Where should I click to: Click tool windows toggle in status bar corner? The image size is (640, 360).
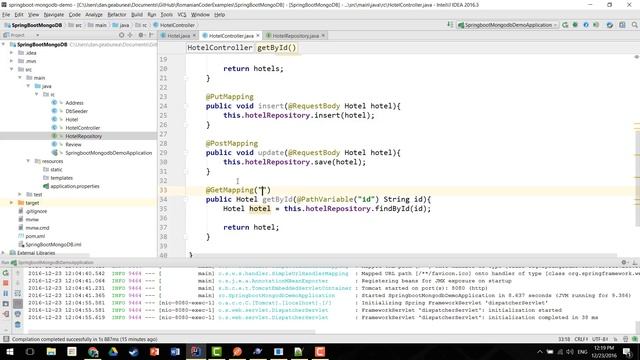pos(6,339)
